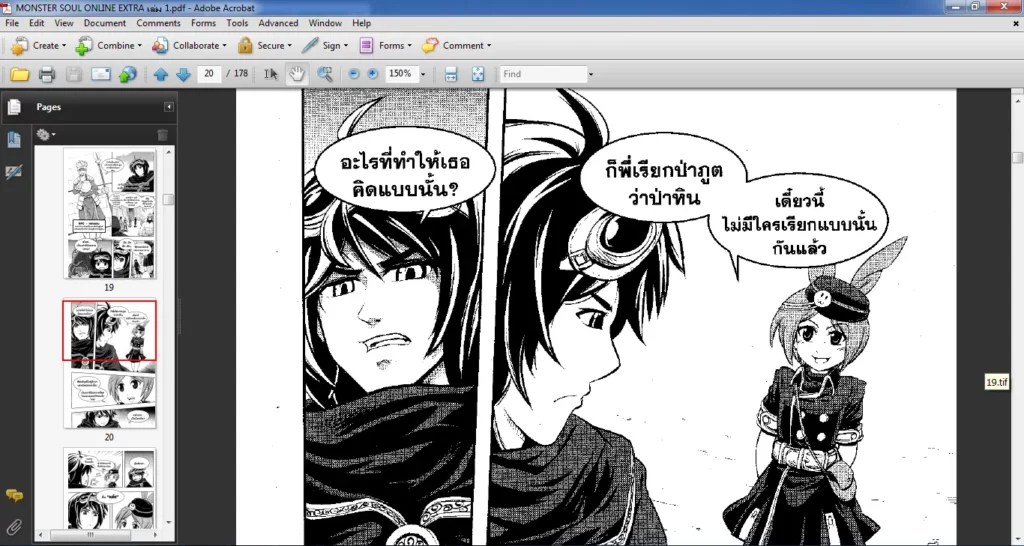This screenshot has height=546, width=1024.
Task: Open the Forms dropdown
Action: pyautogui.click(x=386, y=46)
